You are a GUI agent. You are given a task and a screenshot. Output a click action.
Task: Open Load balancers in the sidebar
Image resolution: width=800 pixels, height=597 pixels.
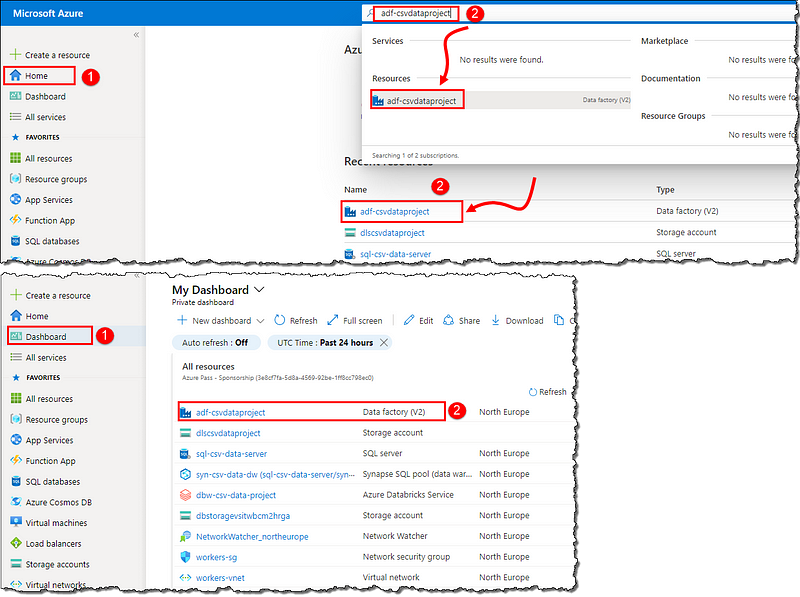pyautogui.click(x=53, y=544)
